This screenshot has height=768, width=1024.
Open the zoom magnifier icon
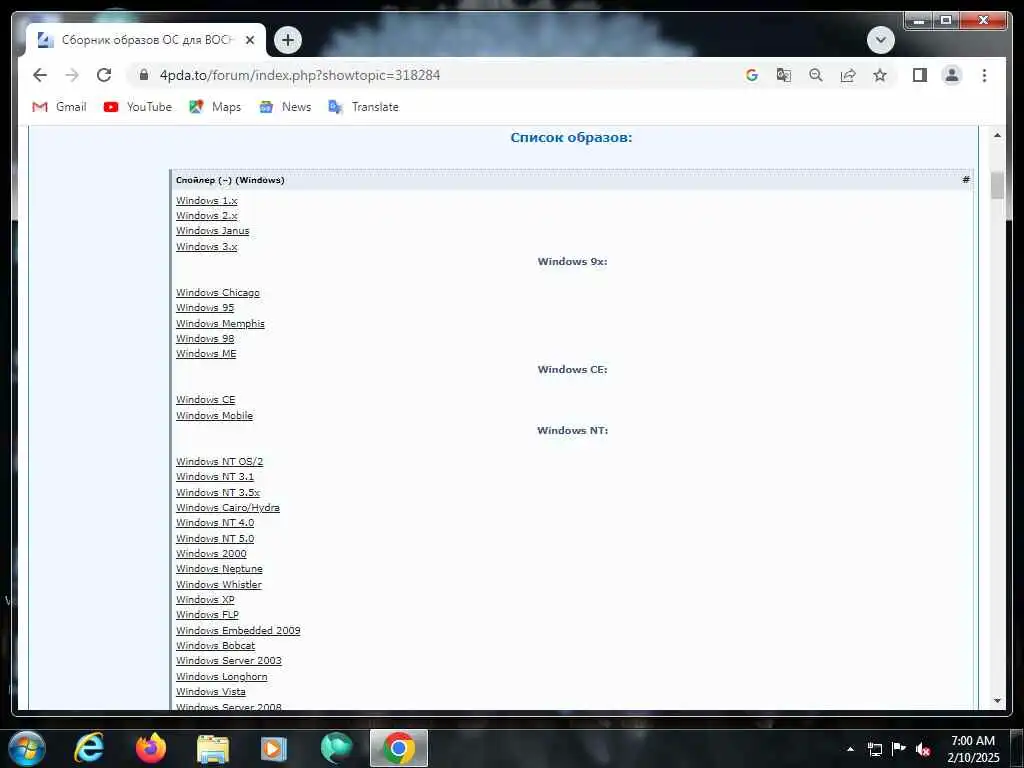[x=816, y=75]
